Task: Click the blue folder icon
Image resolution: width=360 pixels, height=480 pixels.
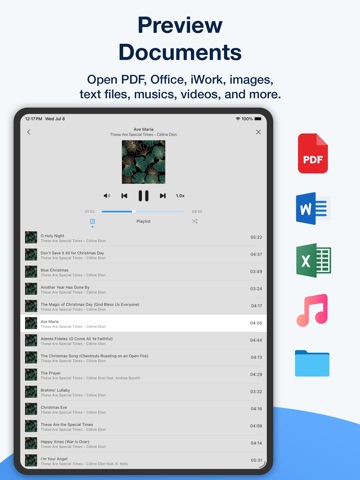Action: (312, 363)
